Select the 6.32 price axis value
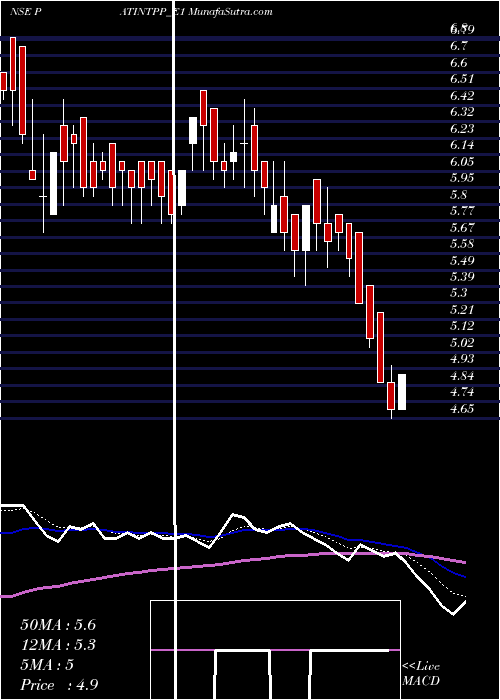The image size is (500, 700). 462,112
